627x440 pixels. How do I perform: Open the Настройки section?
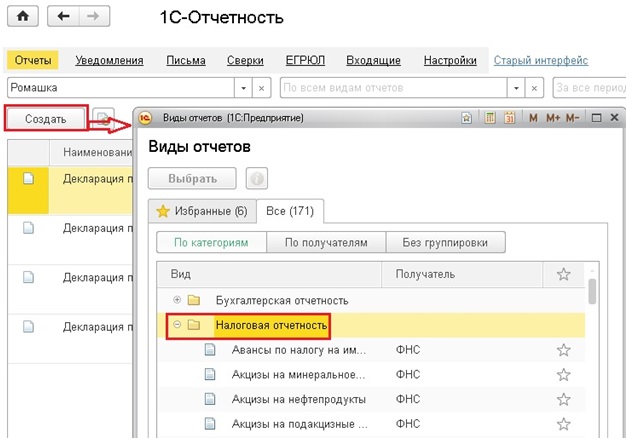450,60
